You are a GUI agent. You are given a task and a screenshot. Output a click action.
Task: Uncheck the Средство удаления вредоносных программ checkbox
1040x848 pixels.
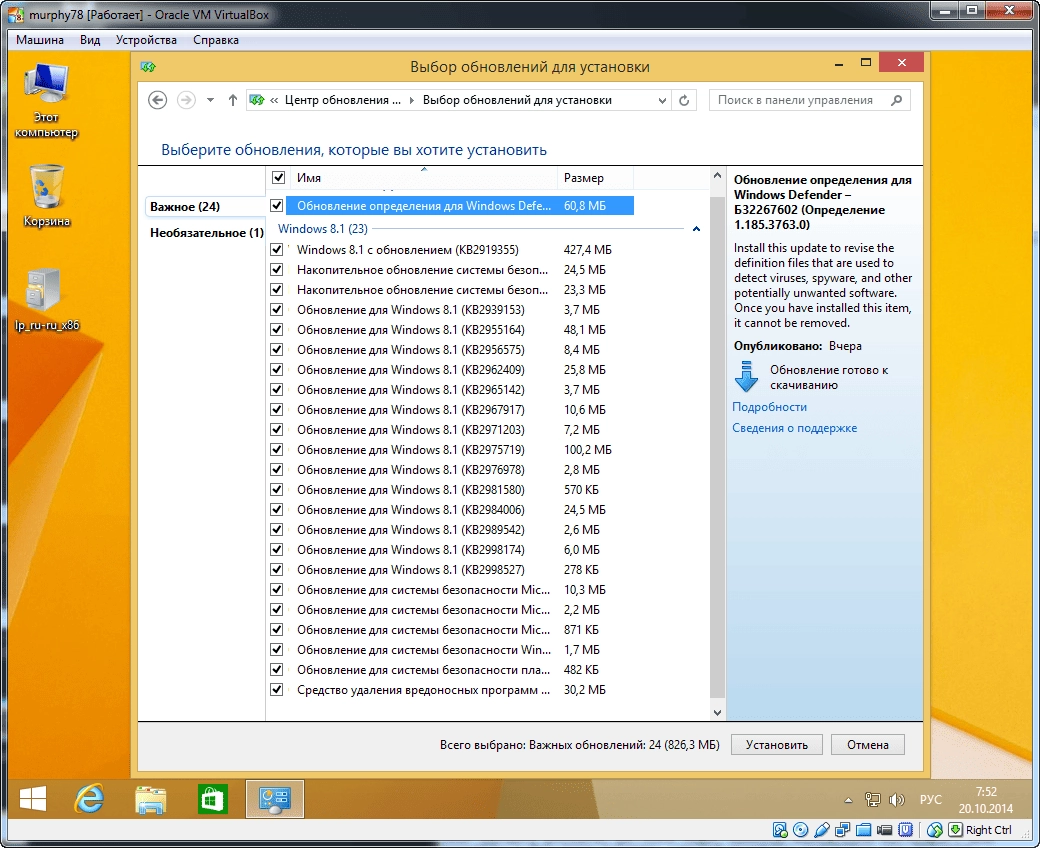277,690
